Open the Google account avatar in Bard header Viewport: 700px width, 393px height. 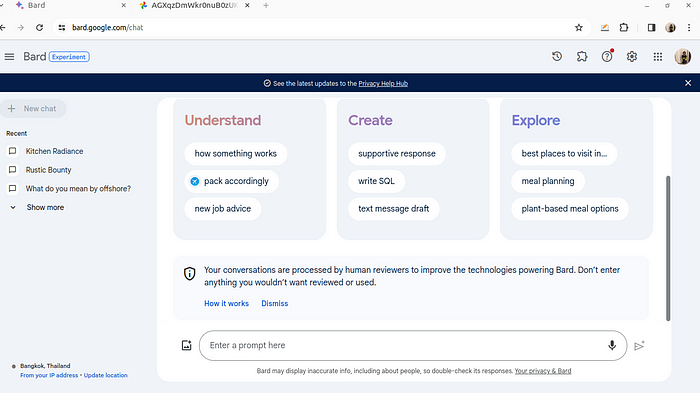click(683, 57)
